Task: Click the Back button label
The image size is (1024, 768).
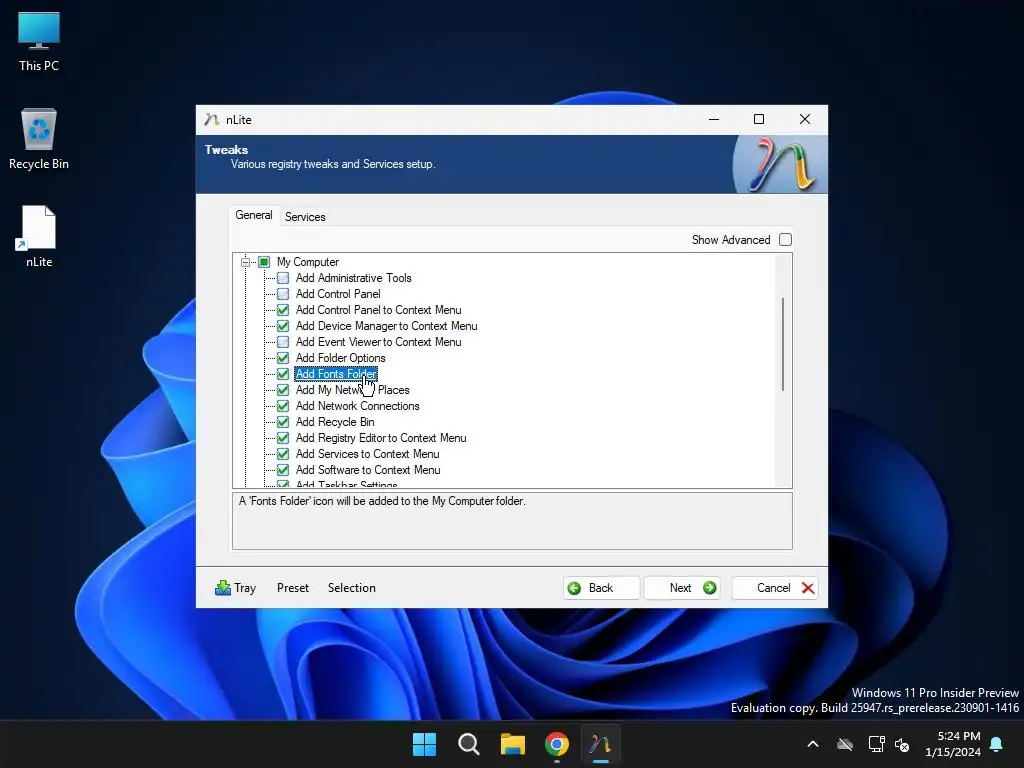Action: [x=601, y=588]
